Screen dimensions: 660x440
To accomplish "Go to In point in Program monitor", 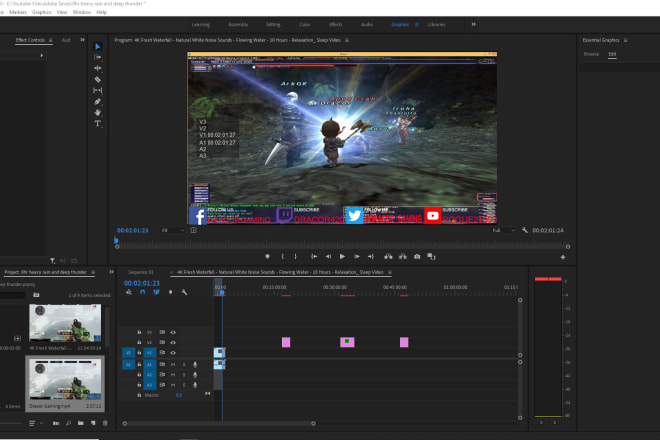I will click(314, 256).
